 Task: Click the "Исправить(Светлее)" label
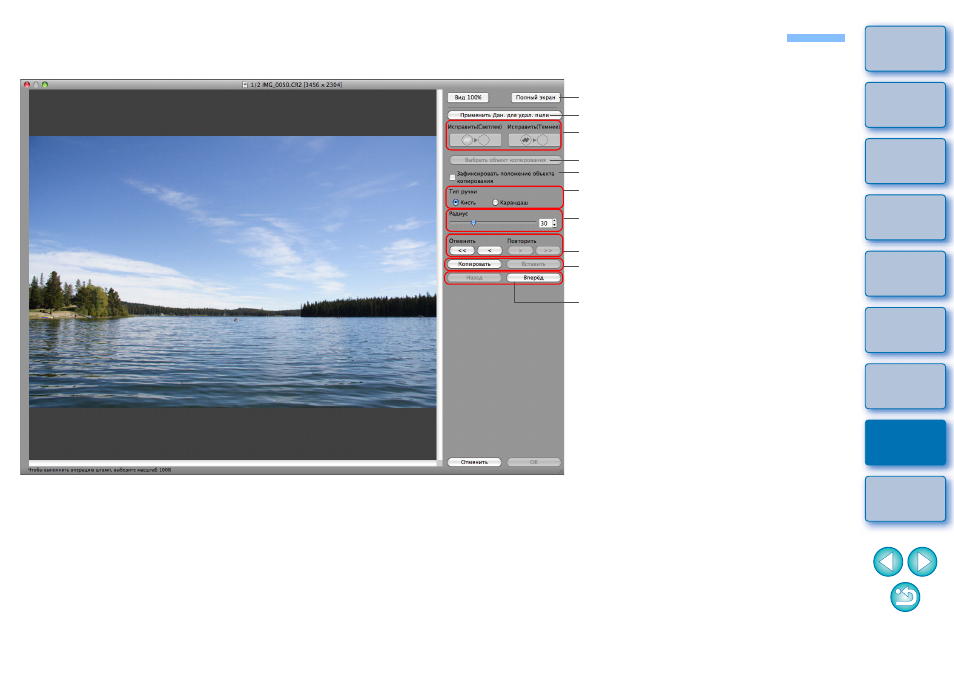point(475,127)
